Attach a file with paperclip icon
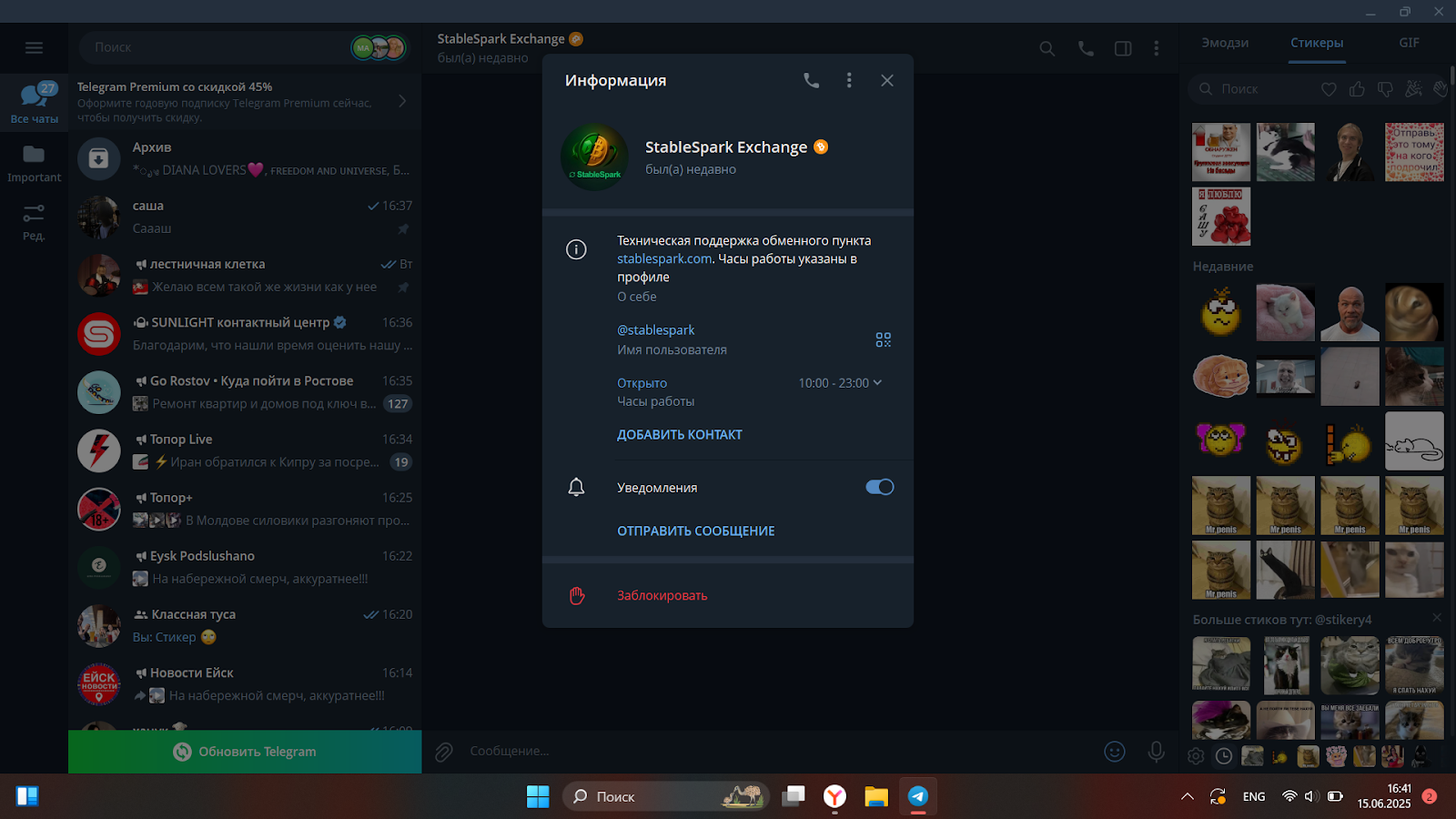Image resolution: width=1456 pixels, height=819 pixels. pos(444,752)
